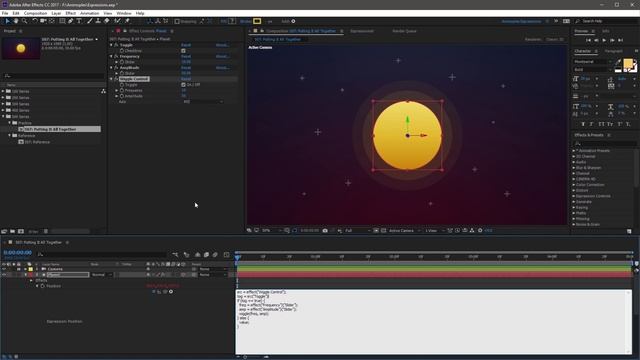Toggle the Wiggle Control Toggle checkbox
This screenshot has height=360, width=640.
tap(183, 85)
